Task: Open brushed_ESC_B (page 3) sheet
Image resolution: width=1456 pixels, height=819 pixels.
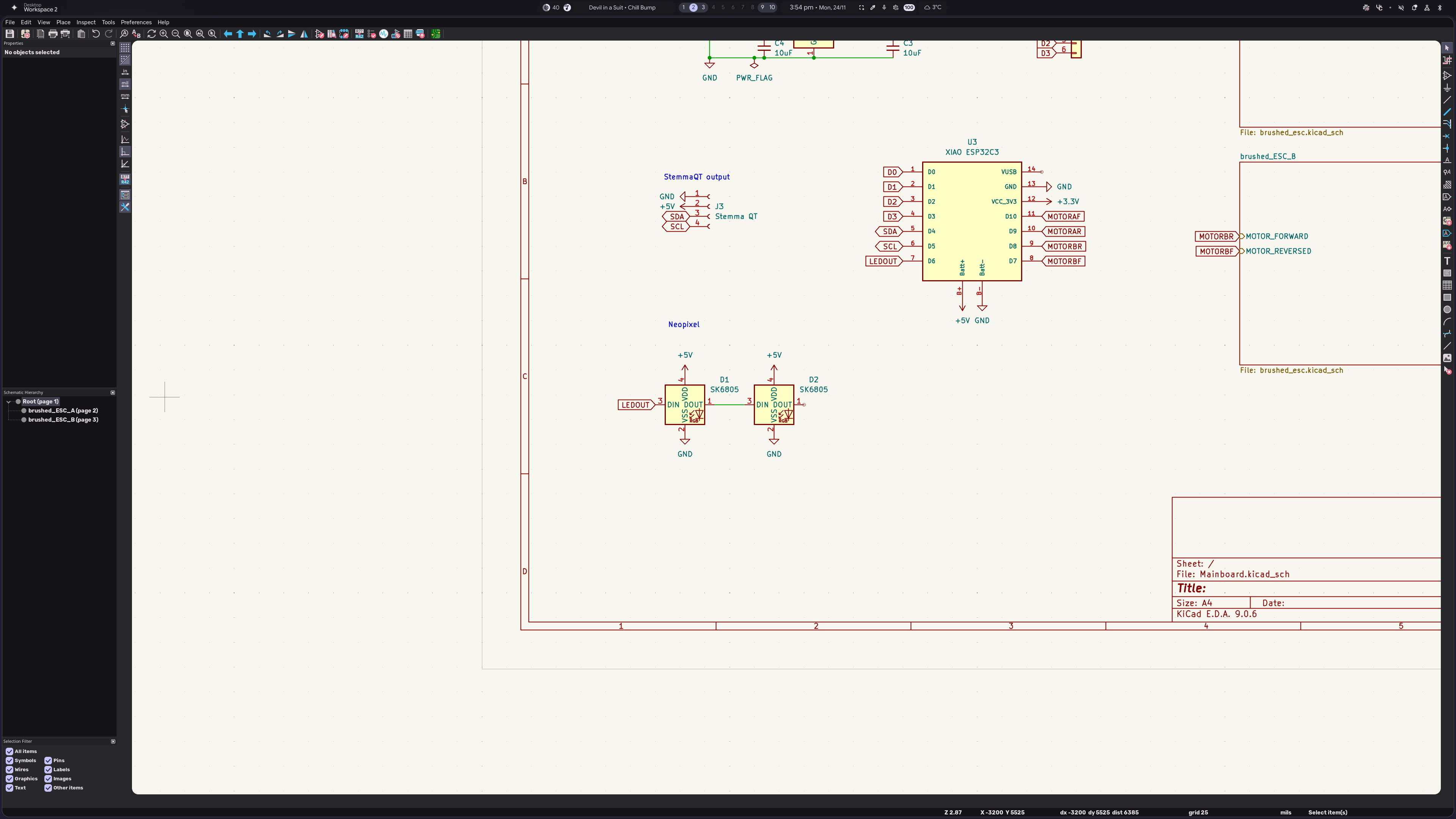Action: (63, 419)
